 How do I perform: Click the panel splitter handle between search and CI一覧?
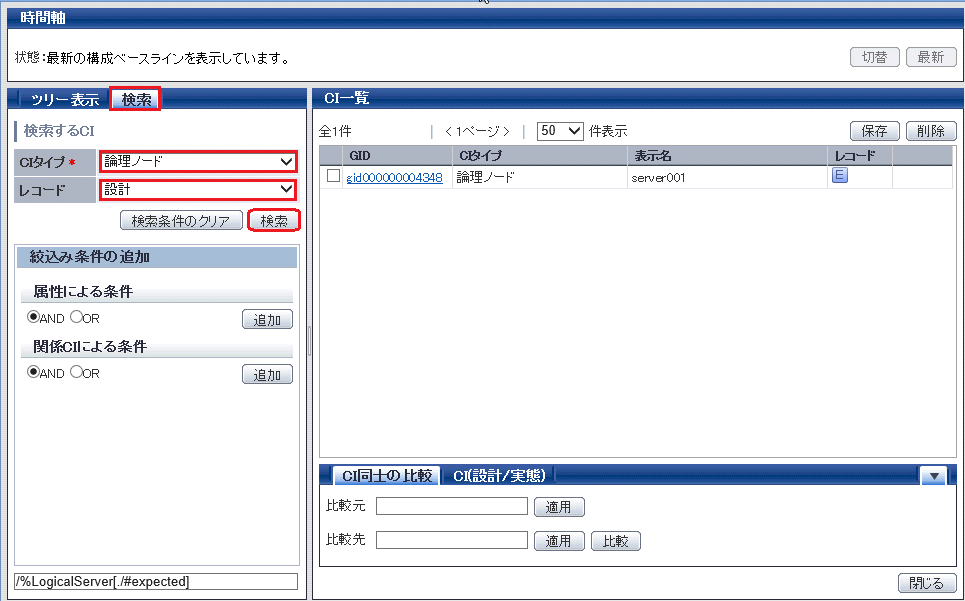point(309,341)
